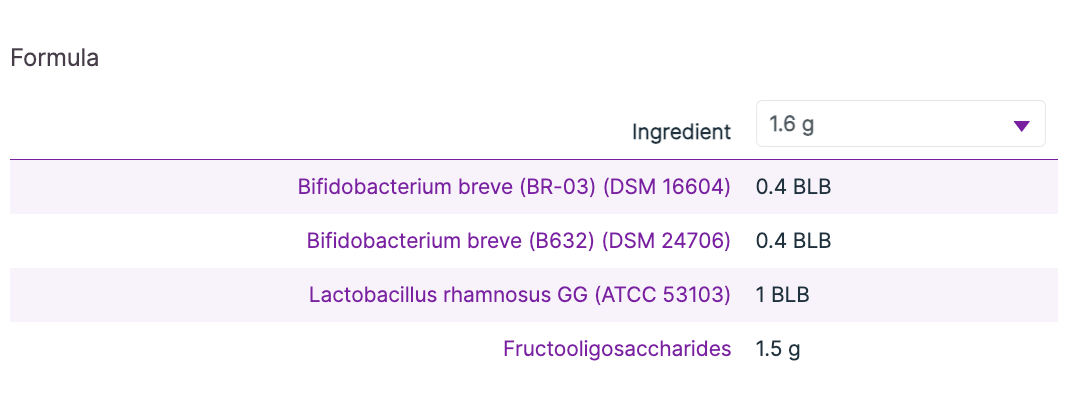The height and width of the screenshot is (408, 1070).
Task: Click the B632 strain designation
Action: click(x=572, y=241)
